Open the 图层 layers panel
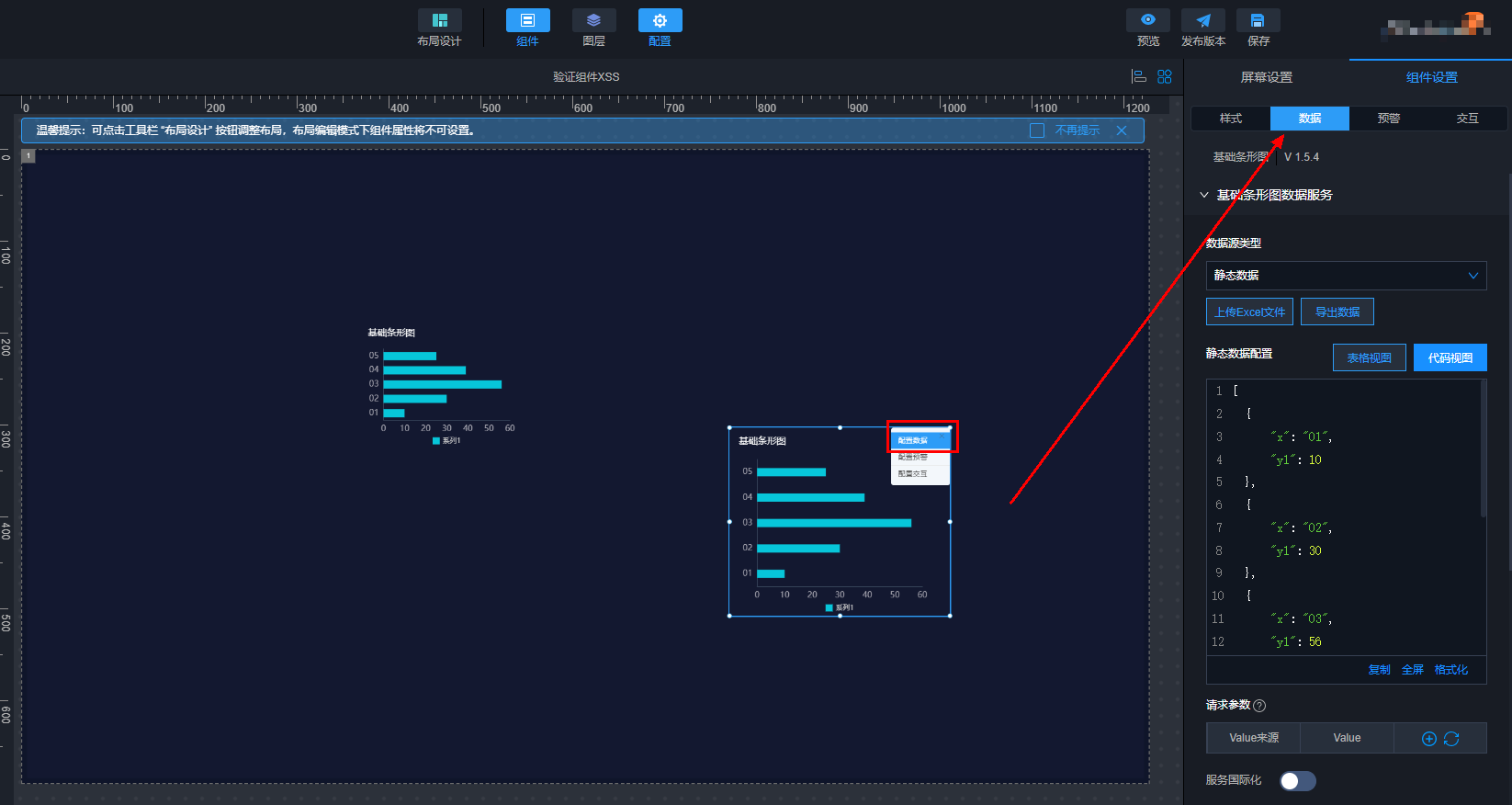Screen dimensions: 1512x805 [x=593, y=28]
